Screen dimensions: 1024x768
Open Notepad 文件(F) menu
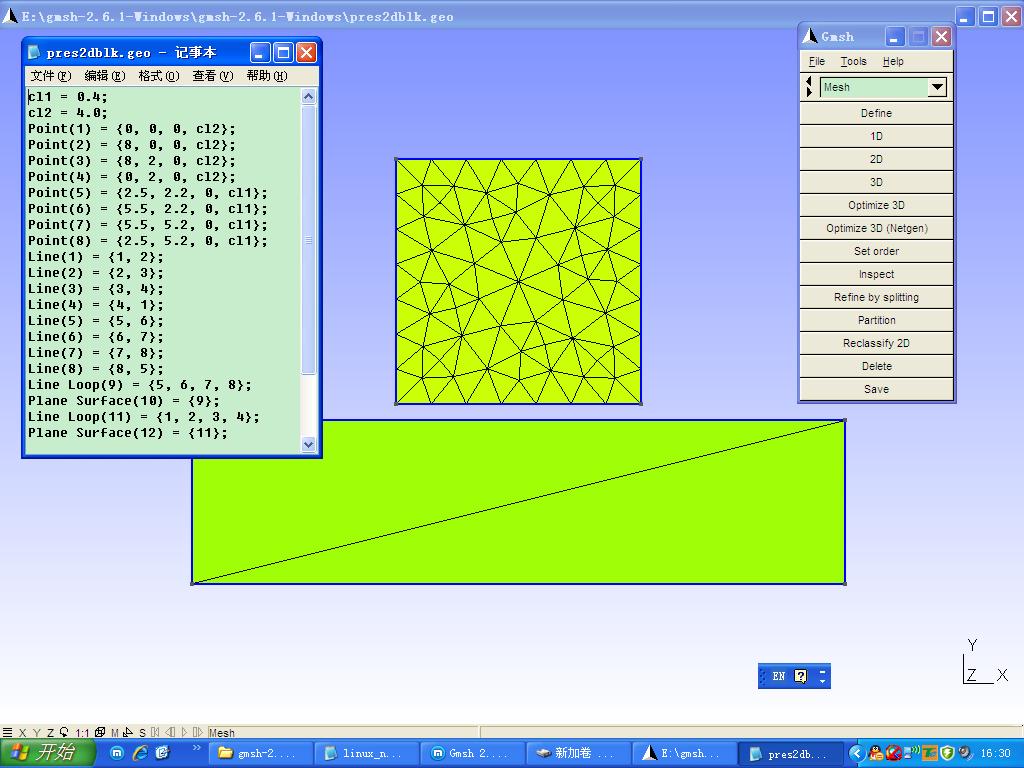click(51, 76)
